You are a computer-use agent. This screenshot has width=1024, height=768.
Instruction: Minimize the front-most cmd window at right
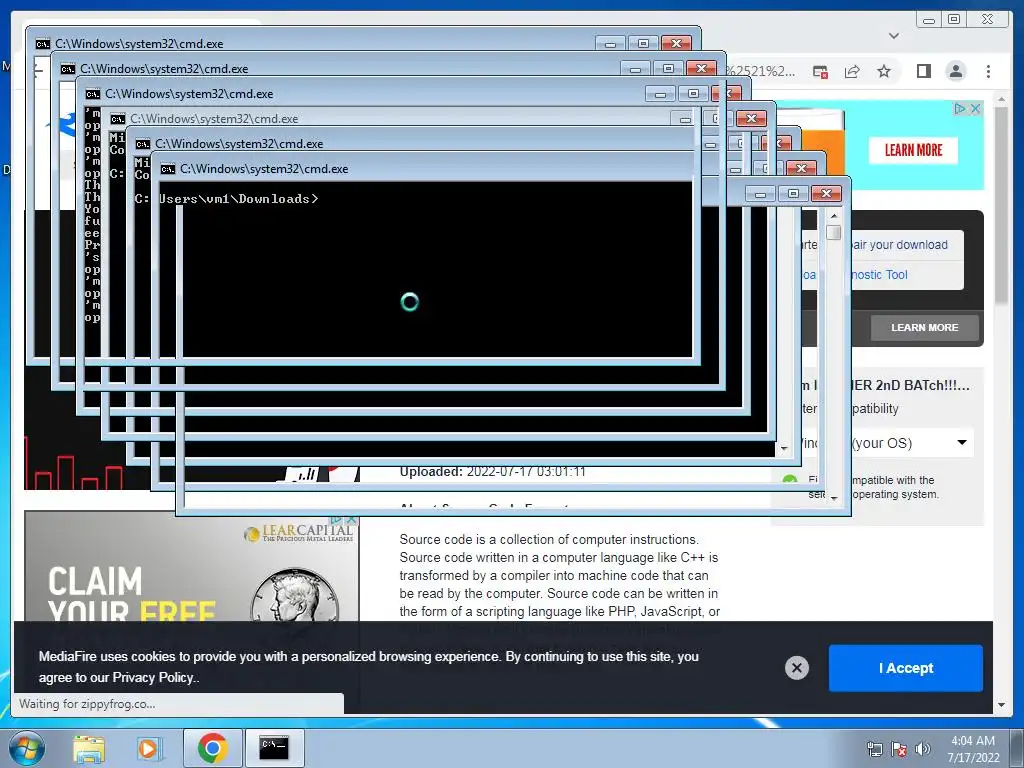(760, 194)
